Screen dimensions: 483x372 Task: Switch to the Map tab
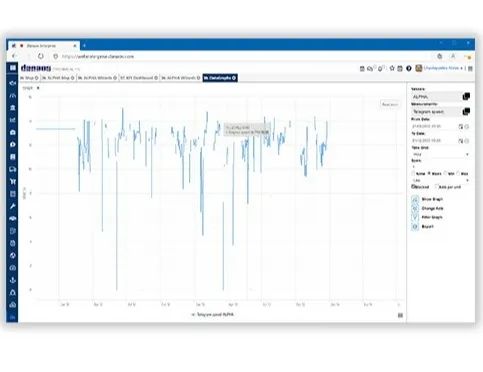click(x=29, y=78)
